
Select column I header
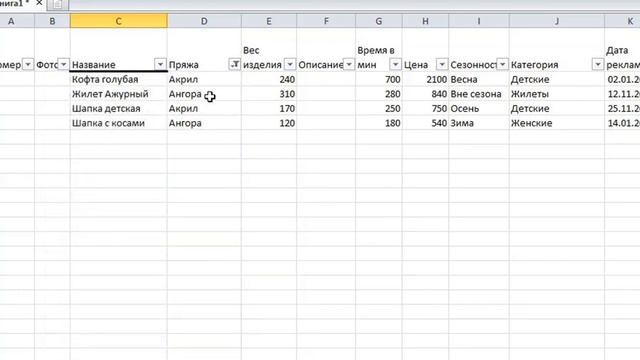(x=479, y=21)
